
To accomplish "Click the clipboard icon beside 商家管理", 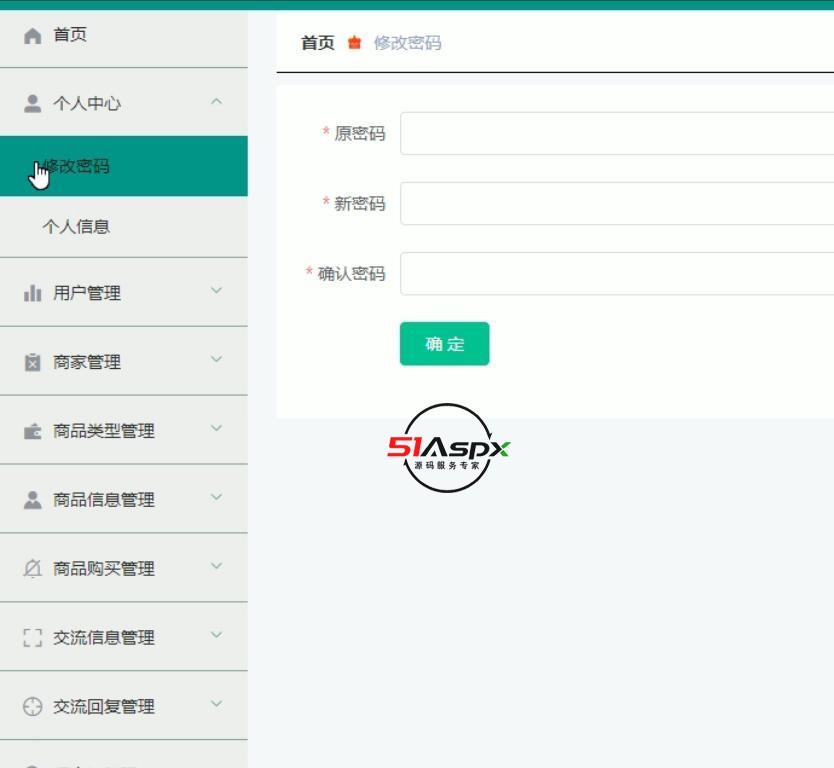I will 32,362.
